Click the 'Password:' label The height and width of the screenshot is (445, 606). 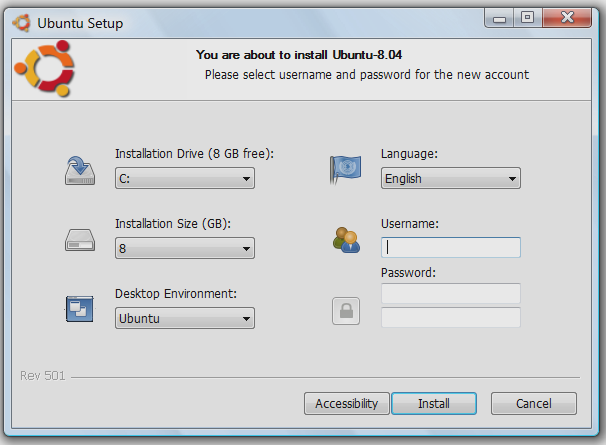[408, 273]
